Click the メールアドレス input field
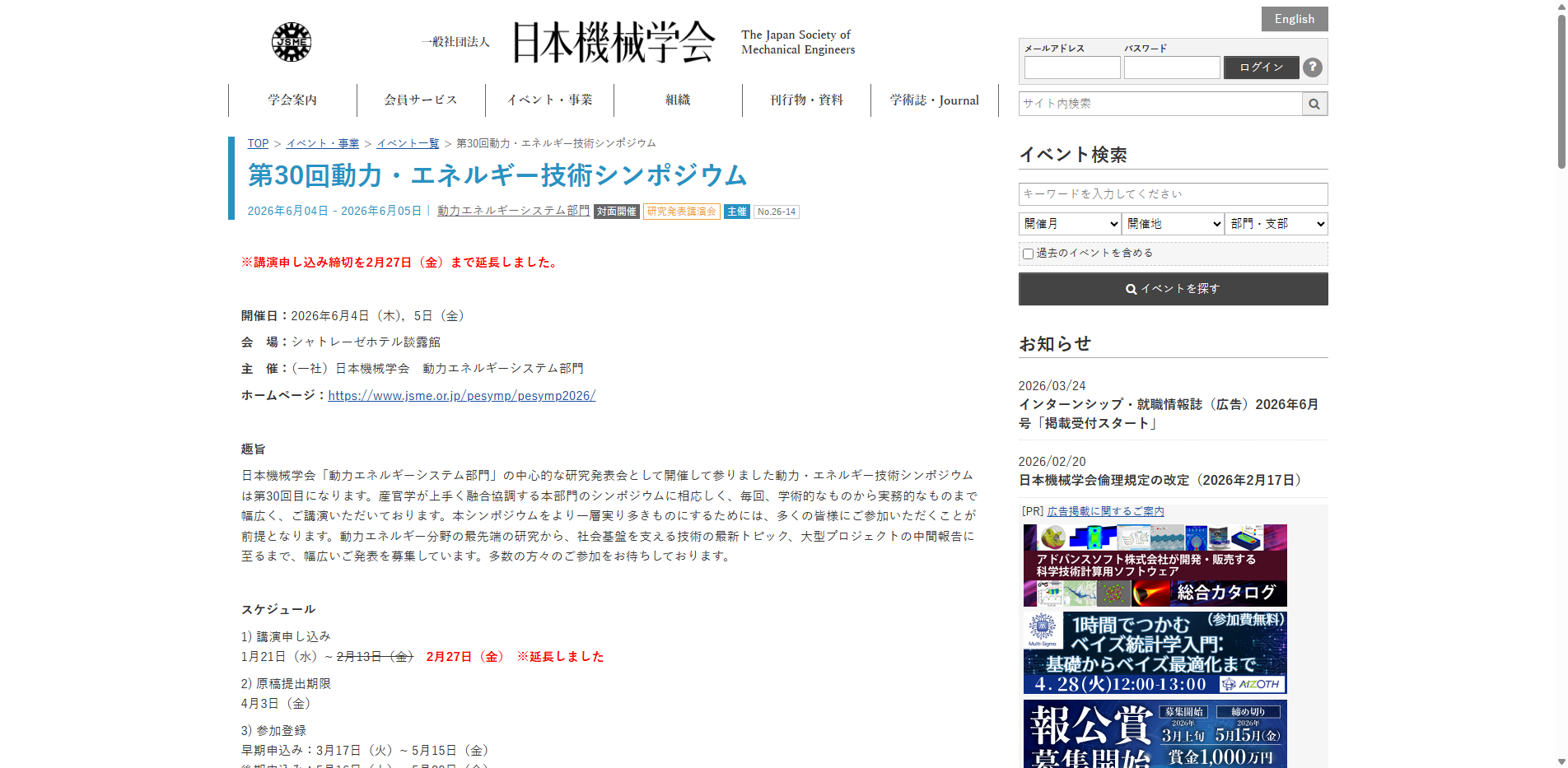 click(1071, 67)
